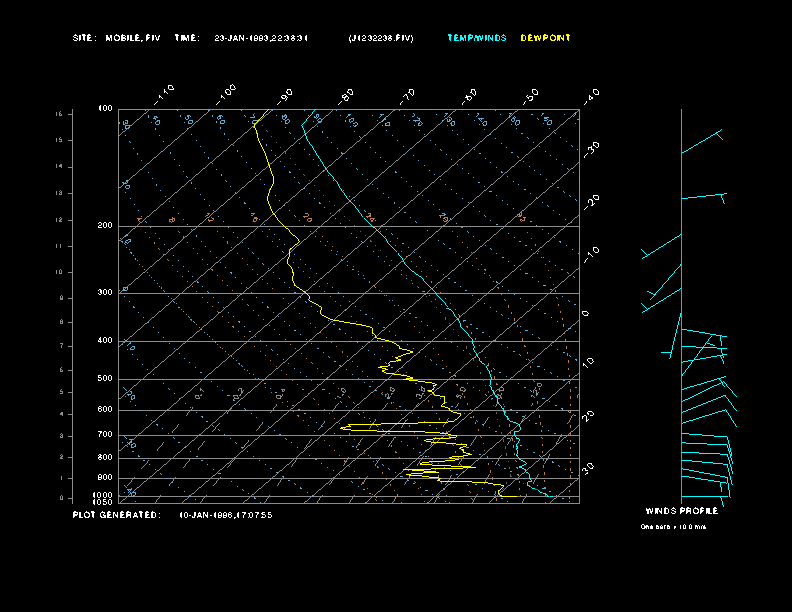Click the -80 temperature axis label
Viewport: 792px width, 612px height.
coord(345,96)
